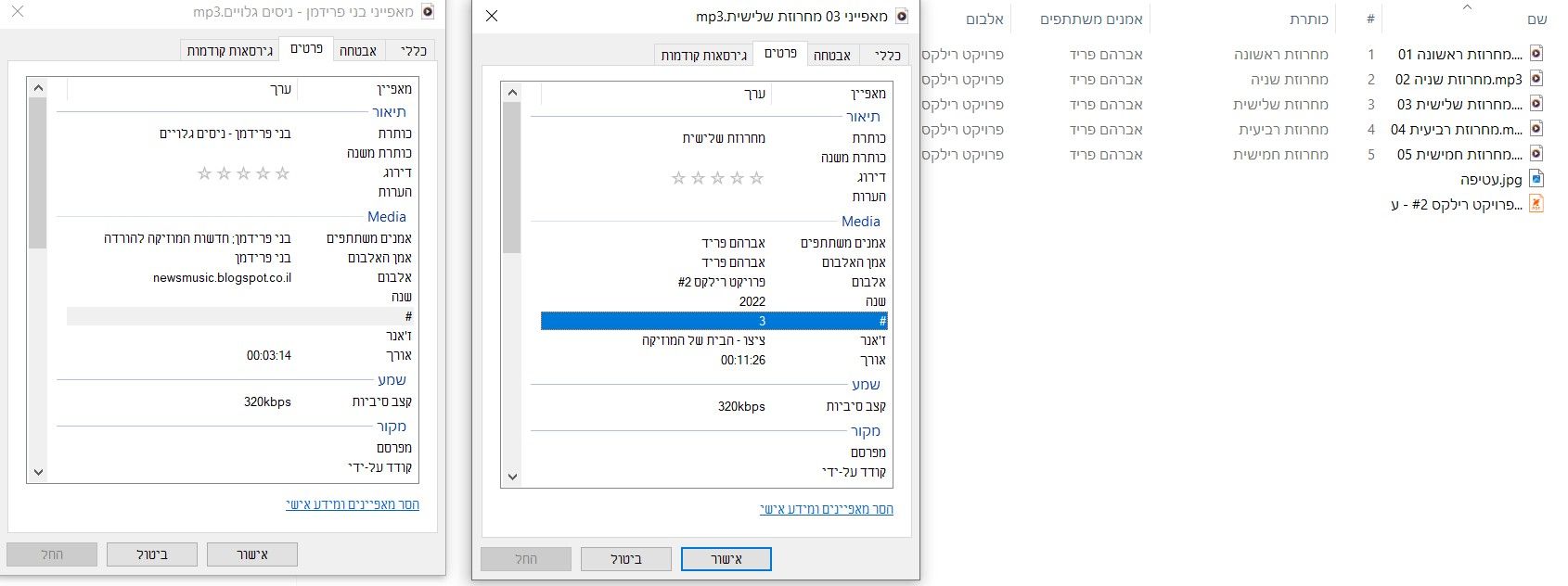The image size is (1568, 586).
Task: Click the scroll-up arrow in the בני פרידמן details list
Action: pyautogui.click(x=38, y=88)
